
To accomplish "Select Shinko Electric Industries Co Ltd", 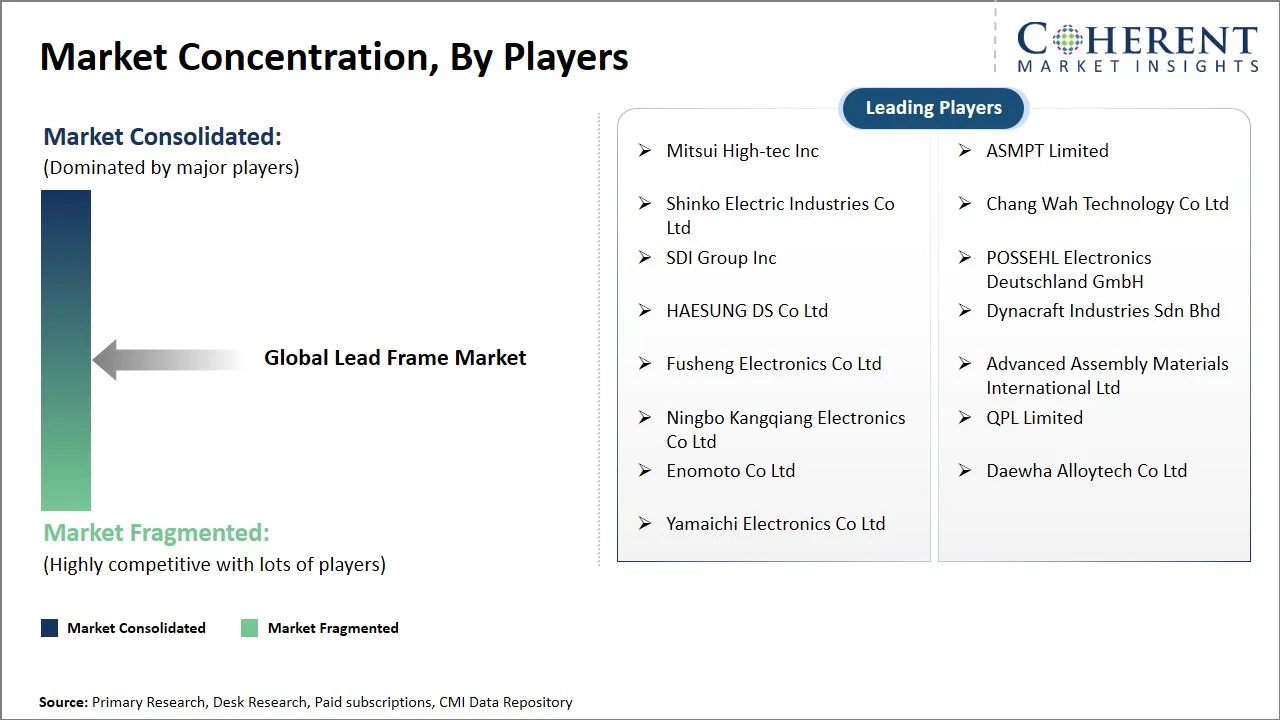I will 780,216.
